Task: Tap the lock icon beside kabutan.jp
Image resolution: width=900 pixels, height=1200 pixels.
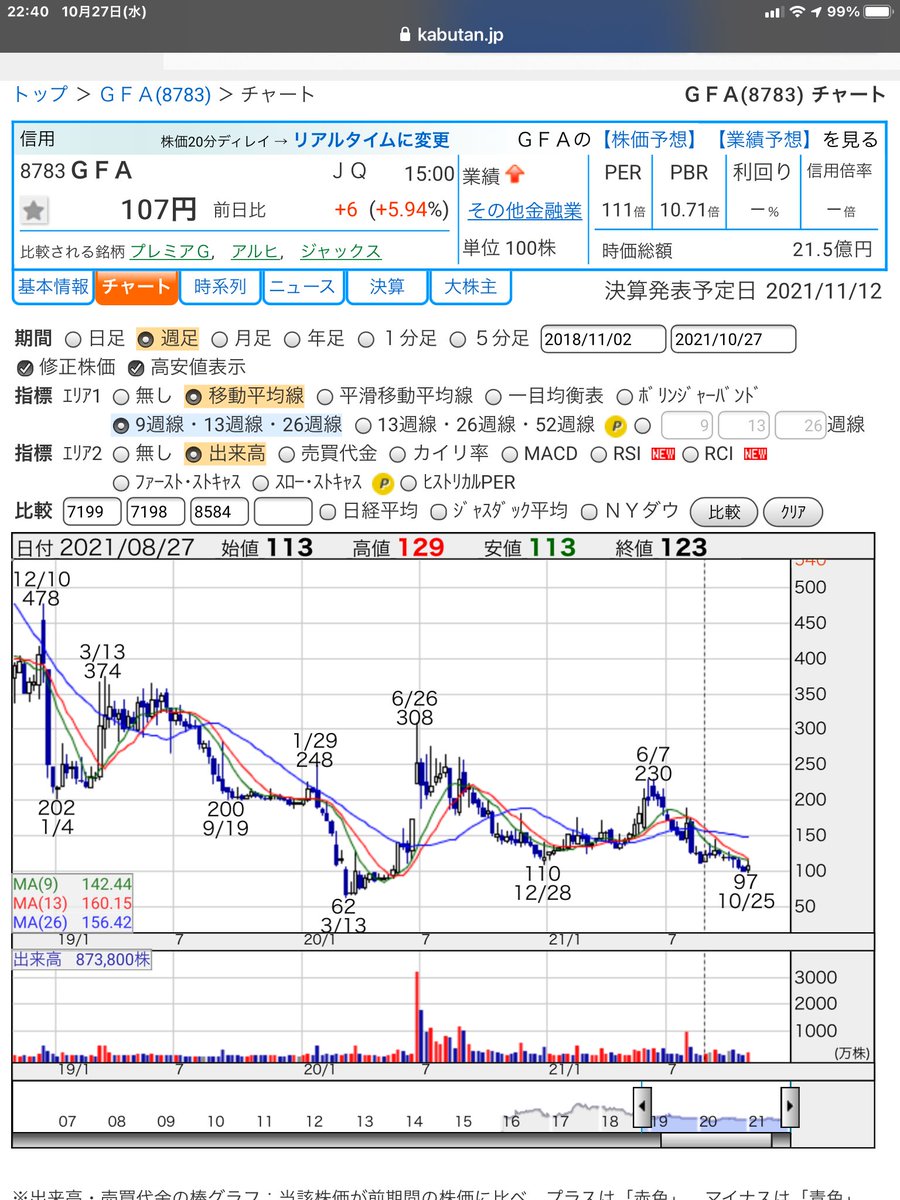Action: 405,35
